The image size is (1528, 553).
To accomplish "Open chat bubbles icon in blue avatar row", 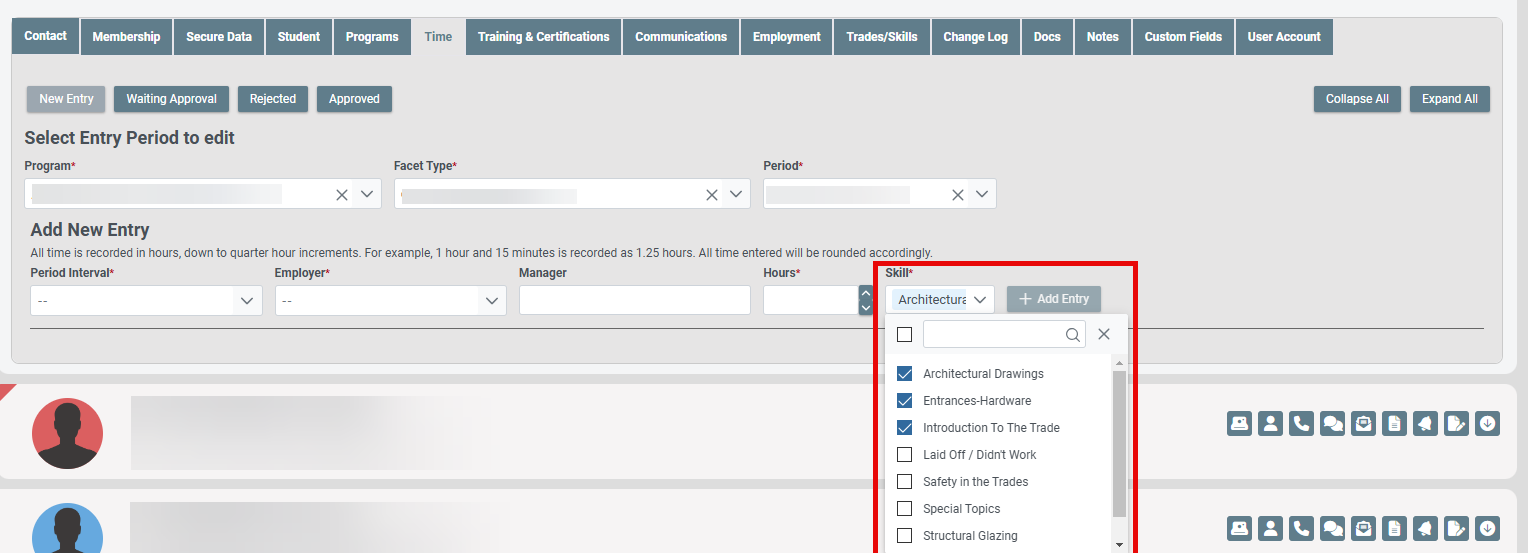I will (x=1332, y=527).
